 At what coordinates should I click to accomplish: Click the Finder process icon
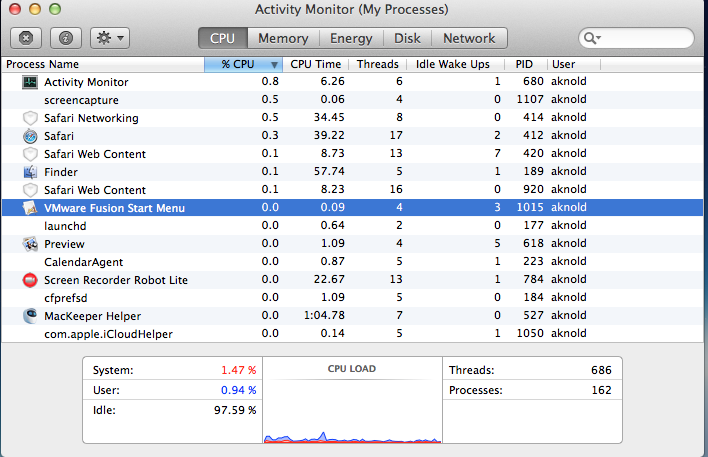(x=30, y=172)
